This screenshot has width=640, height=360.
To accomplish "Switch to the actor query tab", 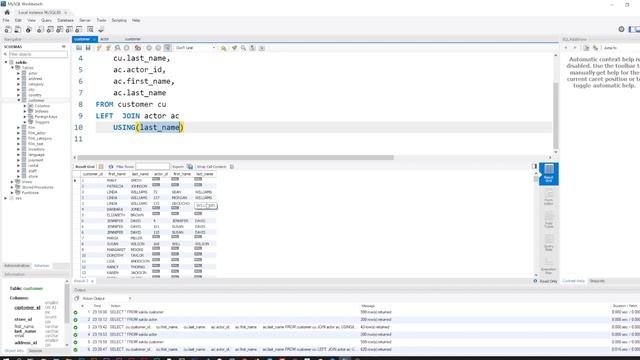I will coord(105,39).
